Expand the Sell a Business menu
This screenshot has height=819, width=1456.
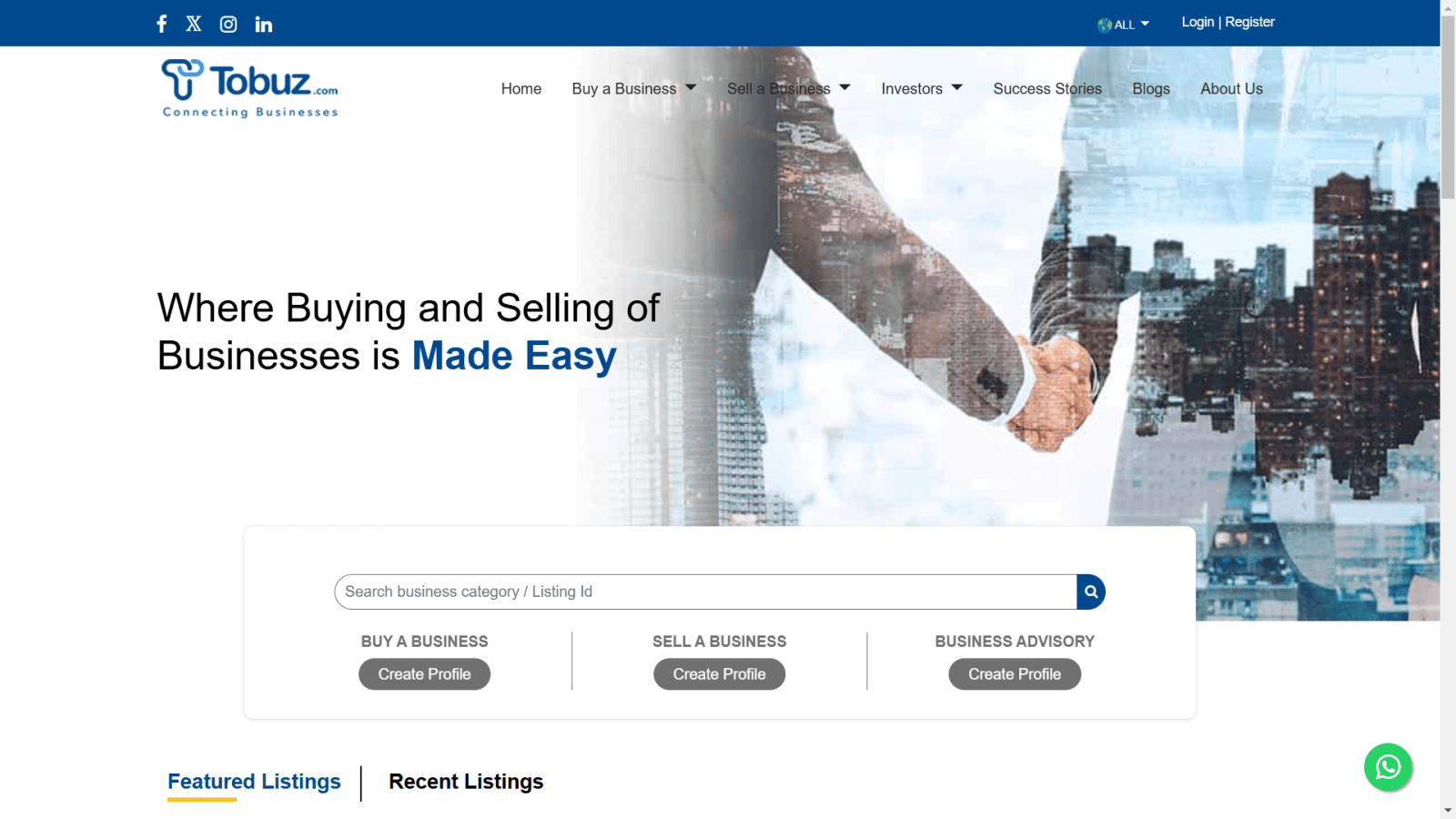click(788, 88)
